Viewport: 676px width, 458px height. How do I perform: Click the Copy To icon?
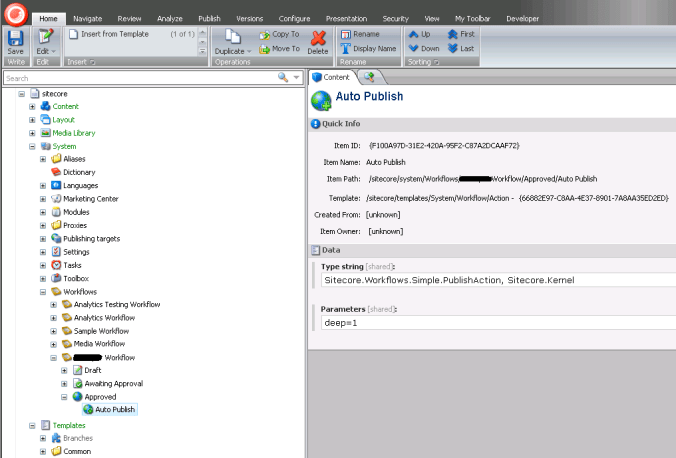[x=264, y=35]
